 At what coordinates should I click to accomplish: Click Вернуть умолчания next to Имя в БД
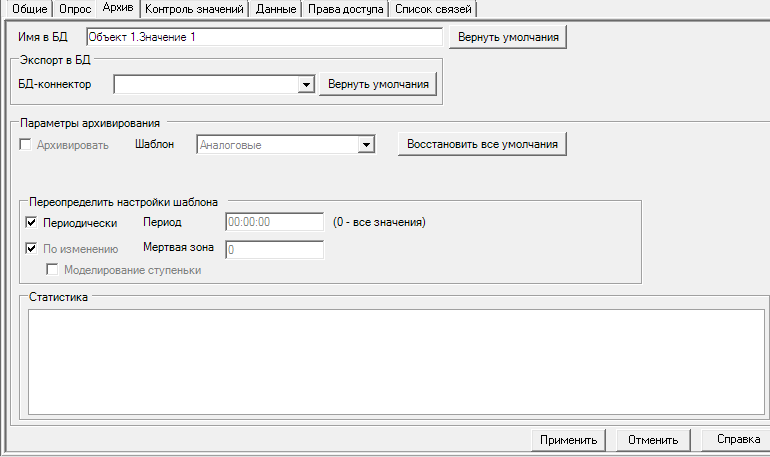[x=508, y=37]
